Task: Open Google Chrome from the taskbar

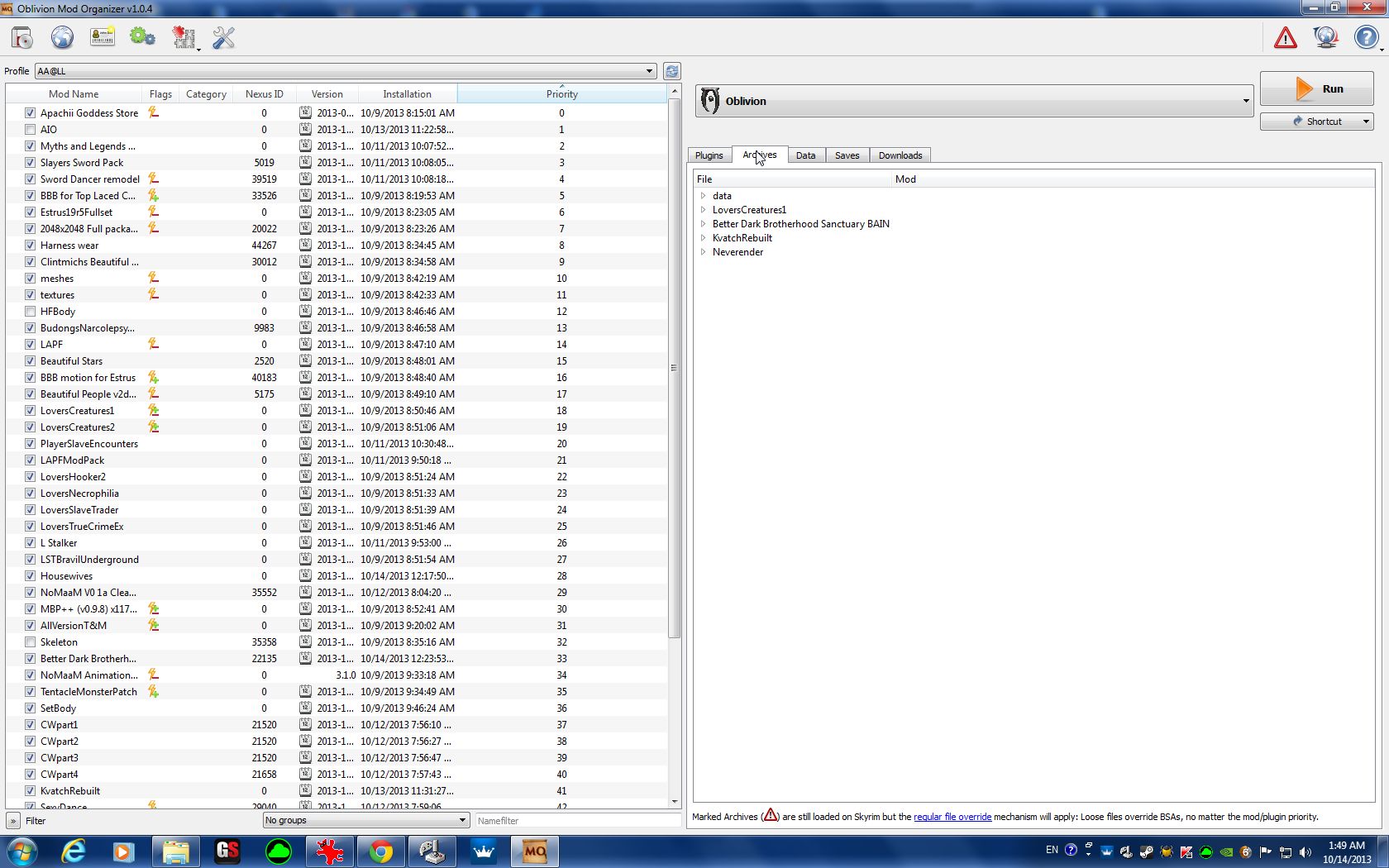Action: 380,851
